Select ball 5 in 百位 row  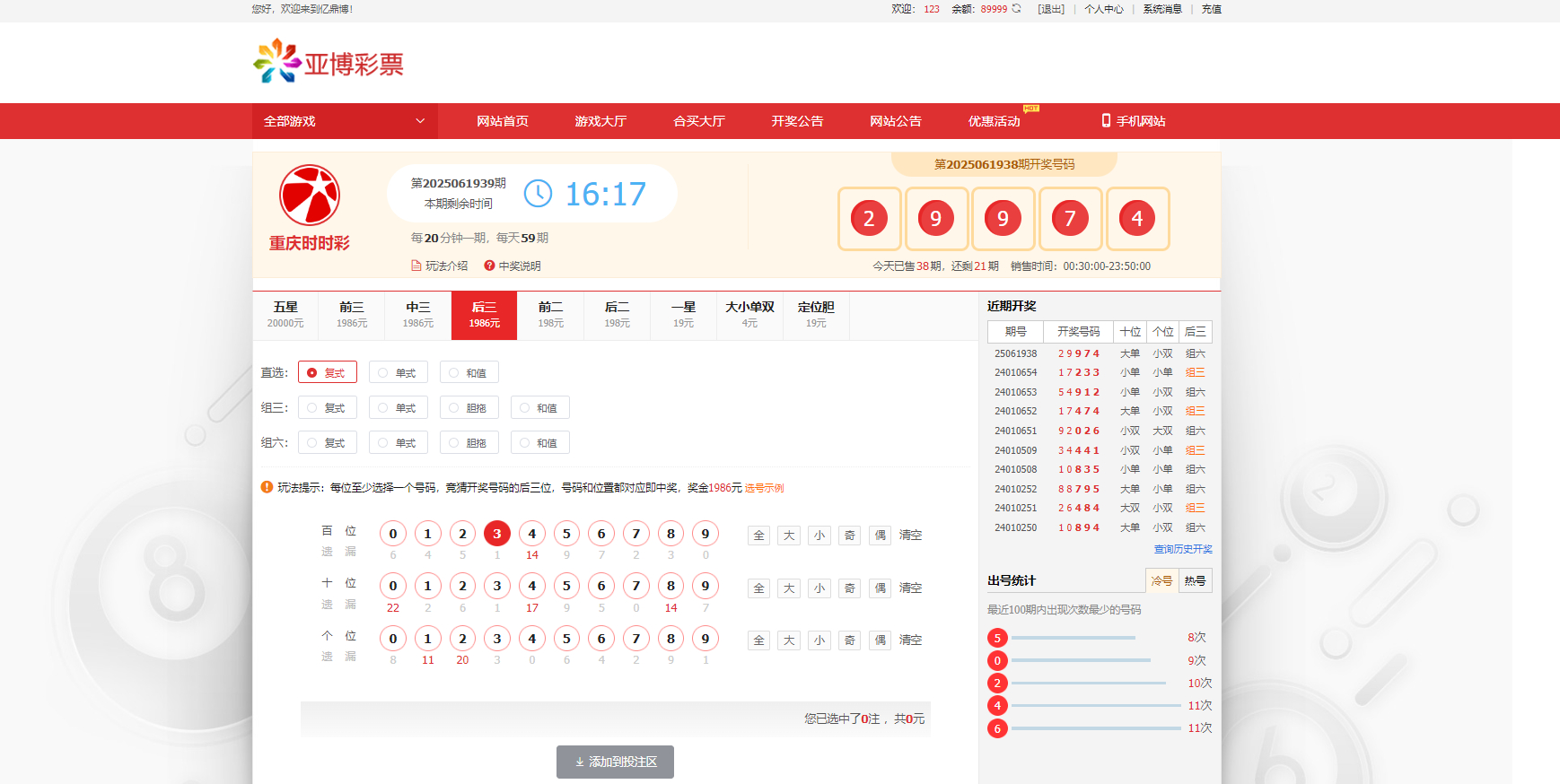pyautogui.click(x=566, y=534)
